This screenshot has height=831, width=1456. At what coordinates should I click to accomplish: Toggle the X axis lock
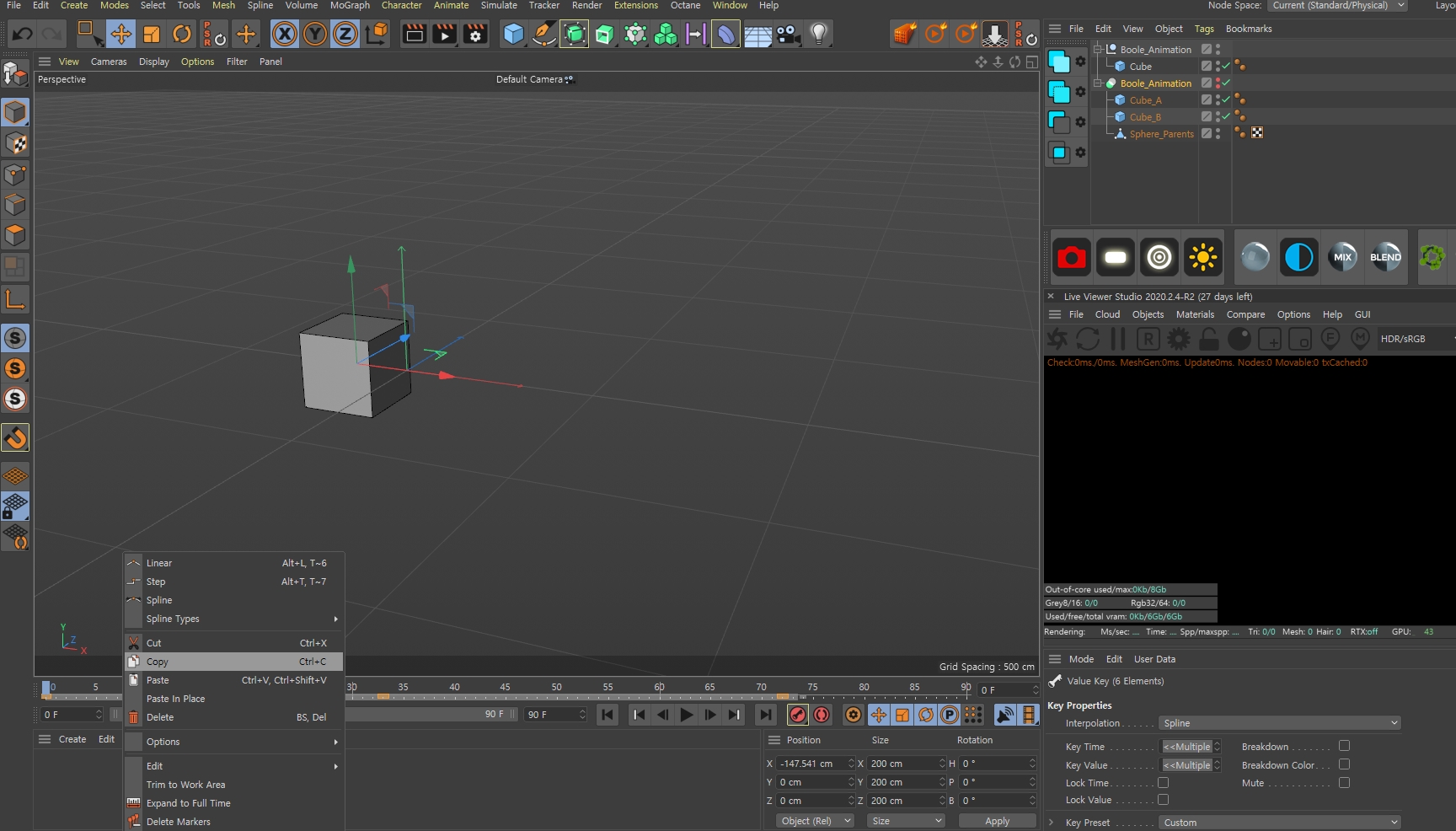click(x=285, y=35)
